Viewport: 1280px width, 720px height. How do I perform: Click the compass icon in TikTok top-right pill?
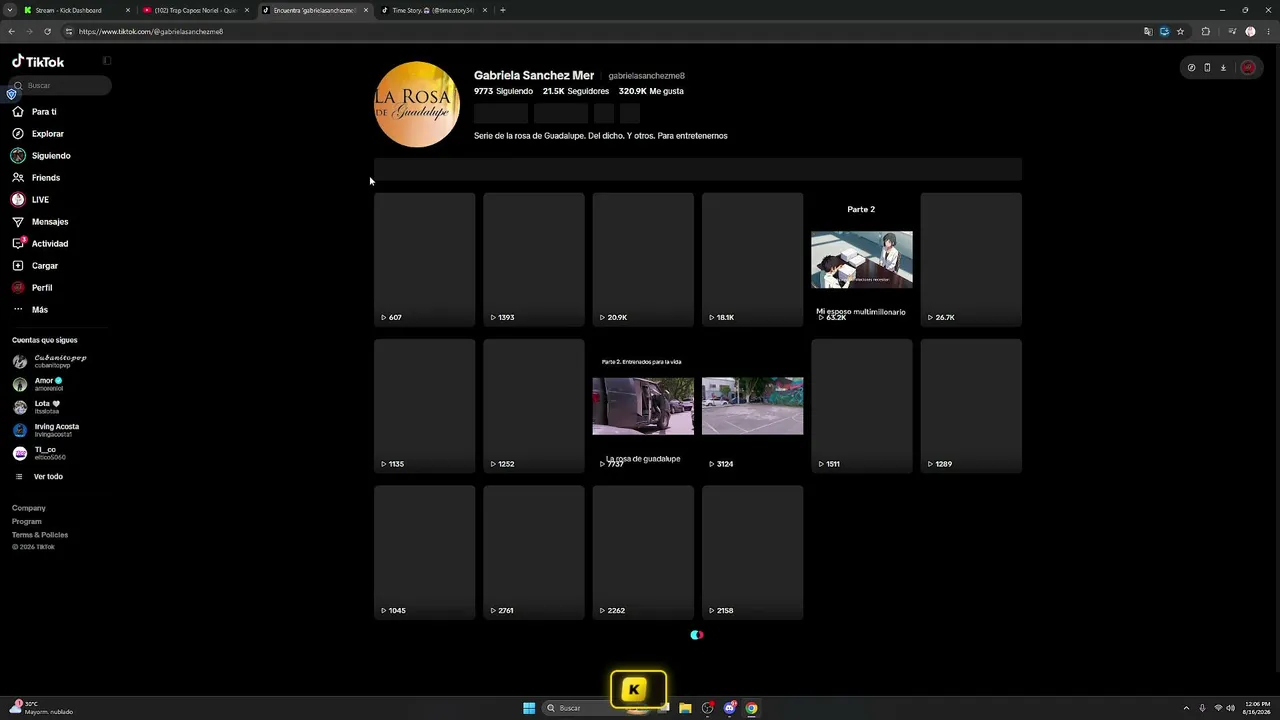(1191, 68)
